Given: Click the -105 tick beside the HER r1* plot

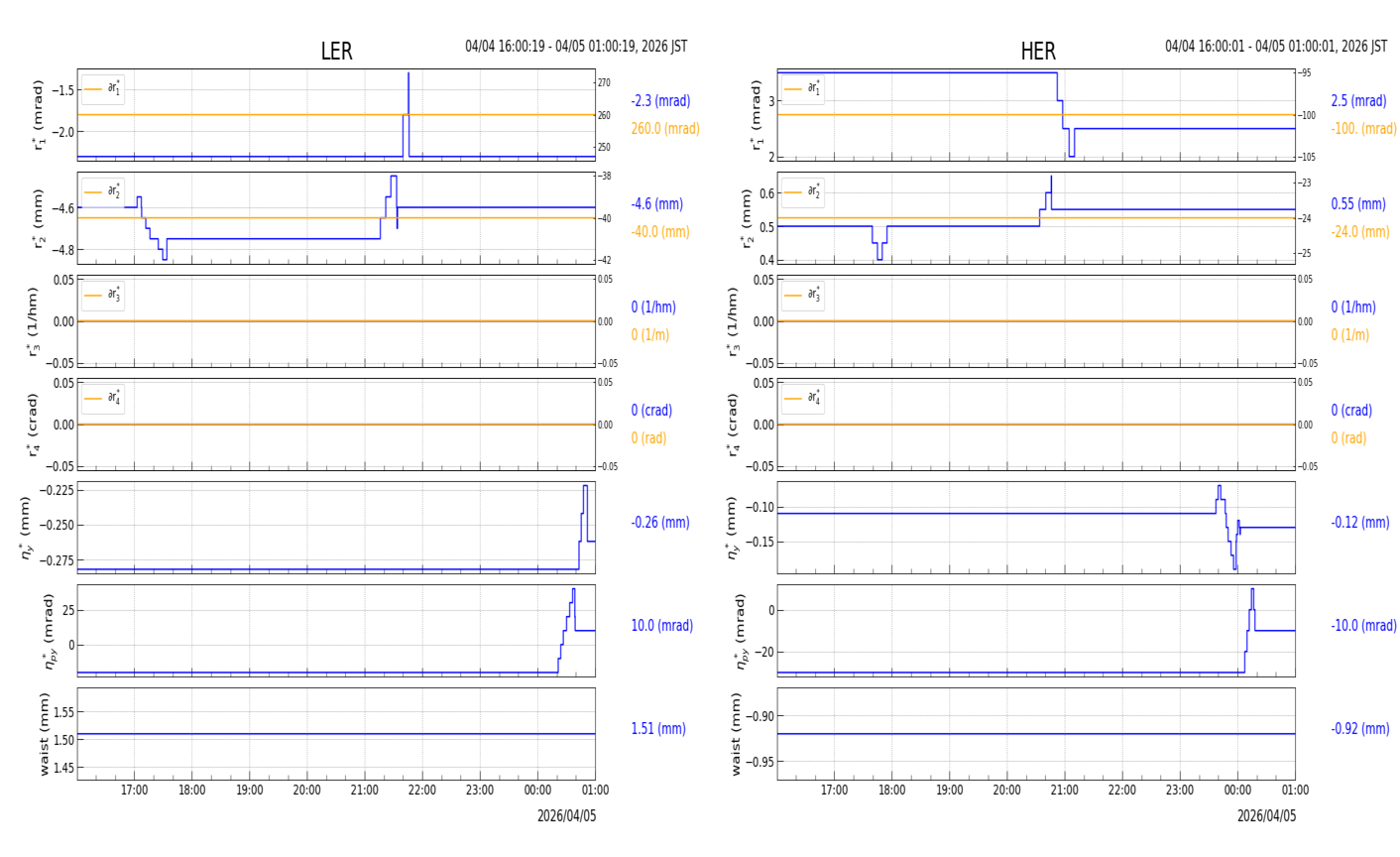Looking at the screenshot, I should click(x=1306, y=158).
